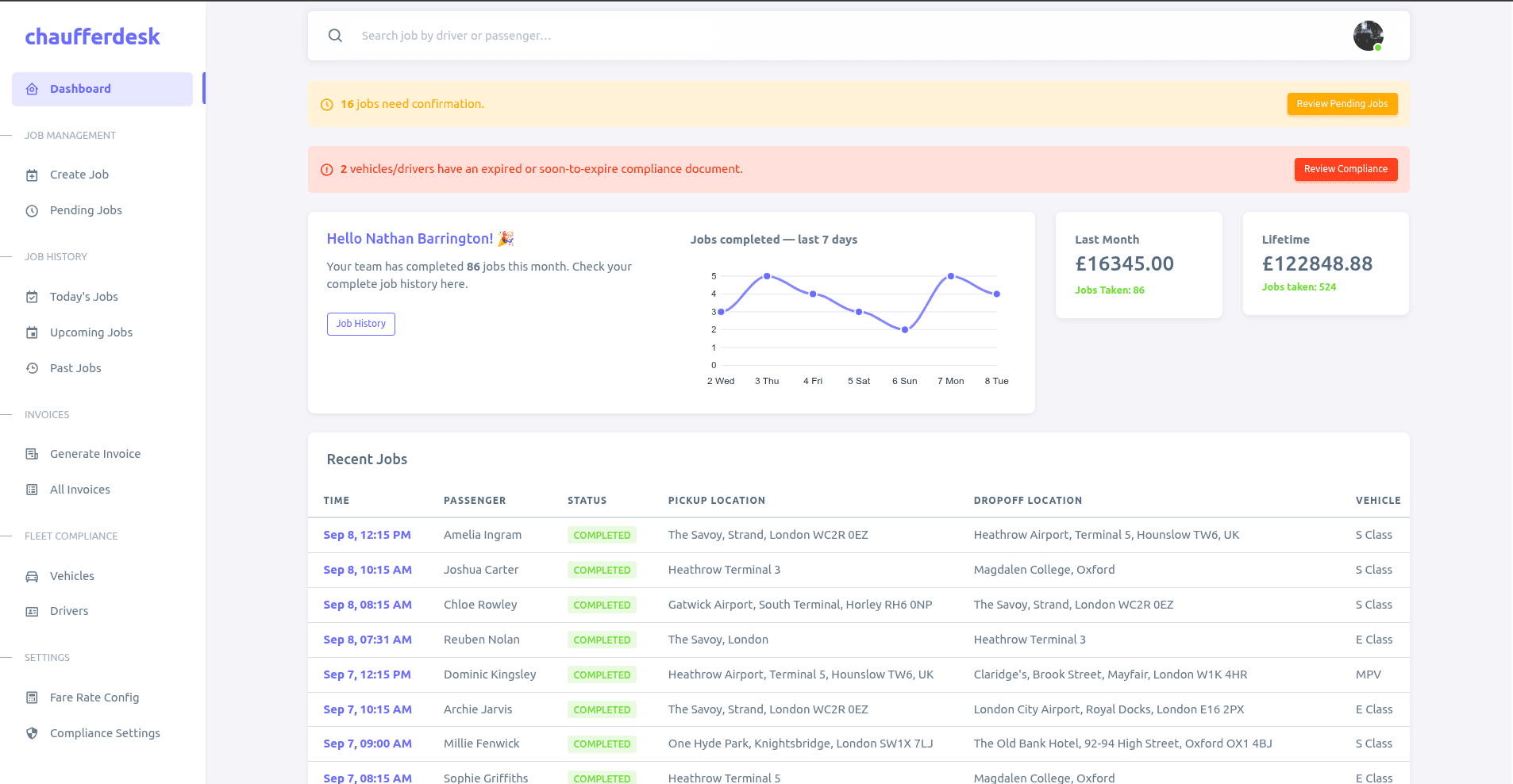
Task: Click passenger name Amelia Ingram
Action: point(483,535)
